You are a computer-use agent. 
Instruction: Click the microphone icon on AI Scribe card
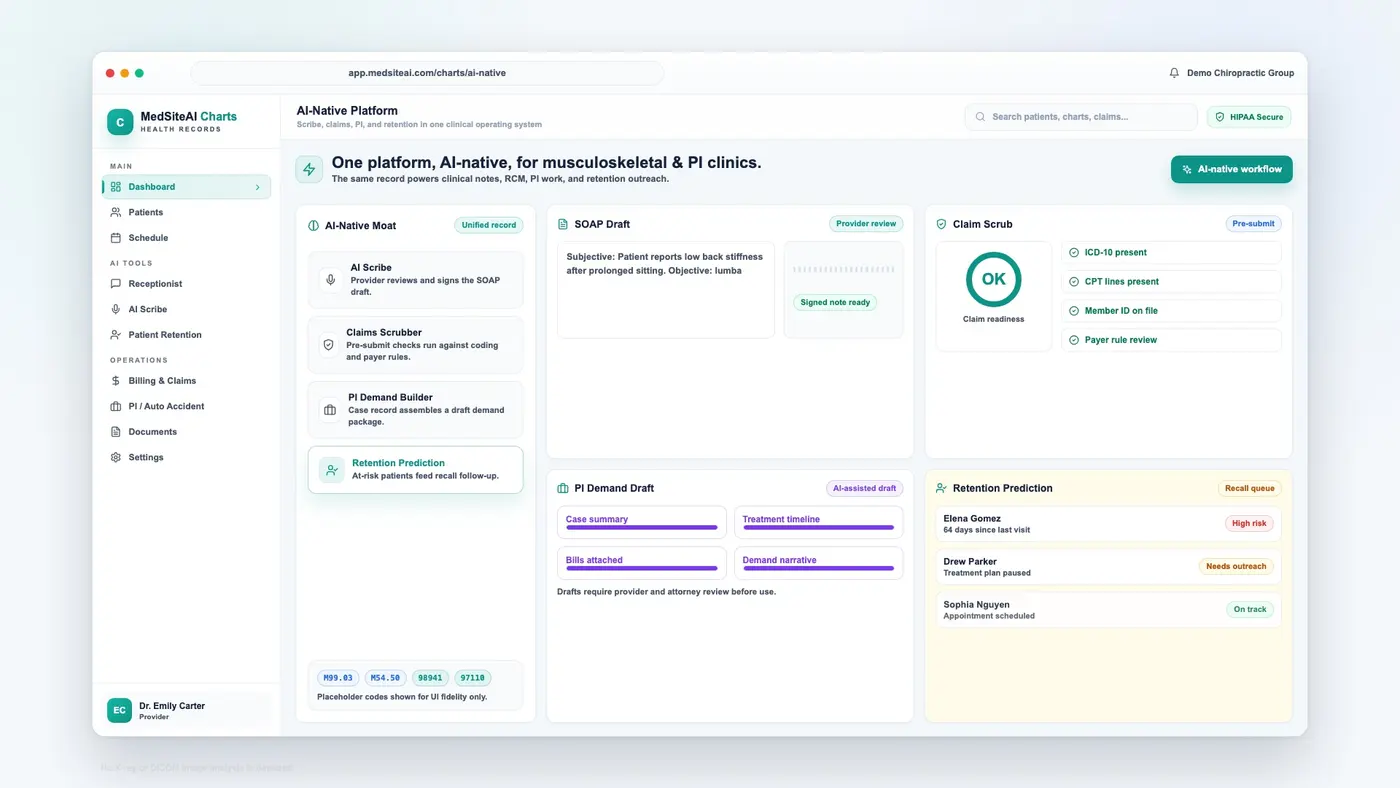pyautogui.click(x=331, y=280)
